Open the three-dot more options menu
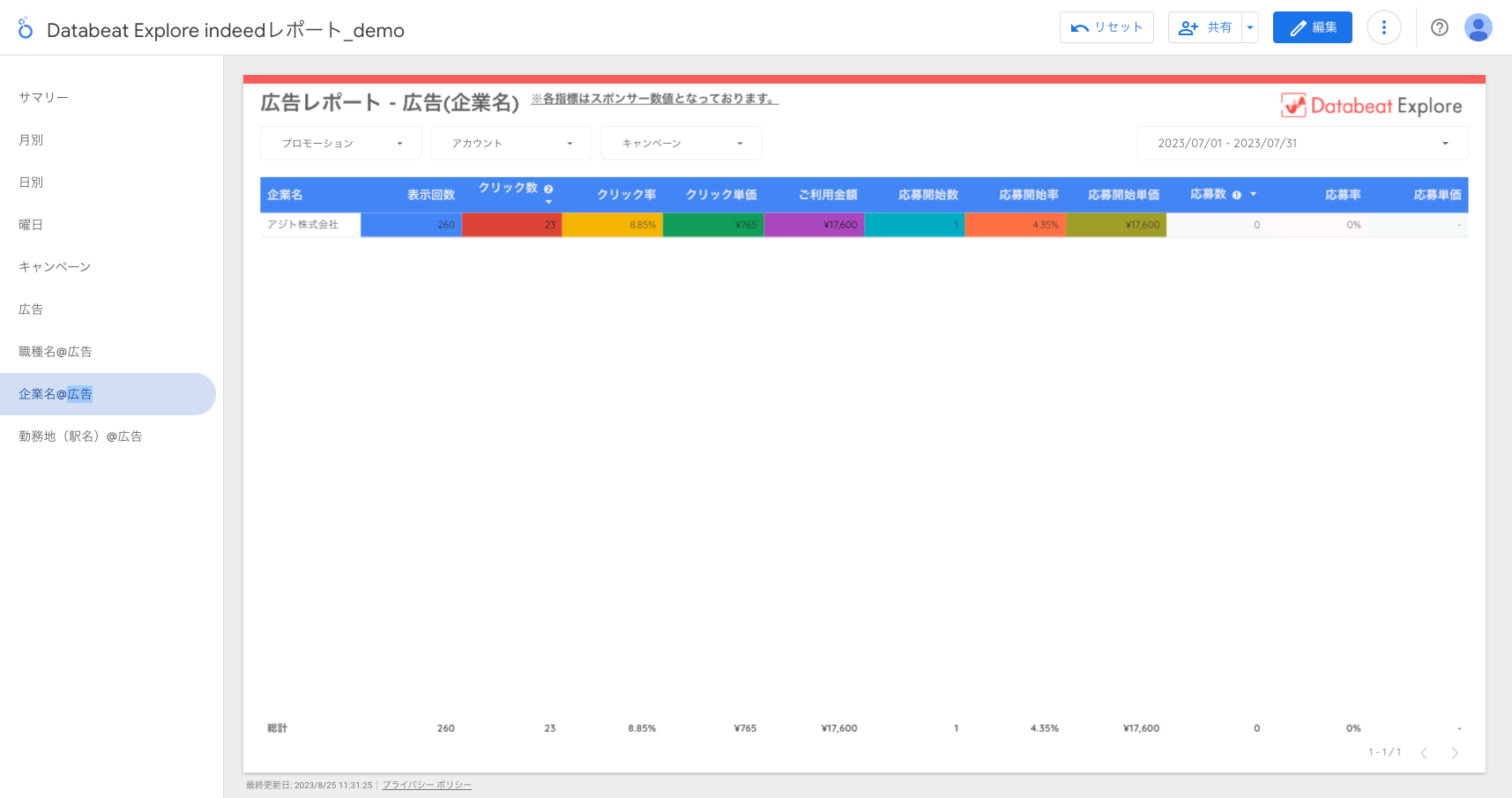 (1383, 28)
